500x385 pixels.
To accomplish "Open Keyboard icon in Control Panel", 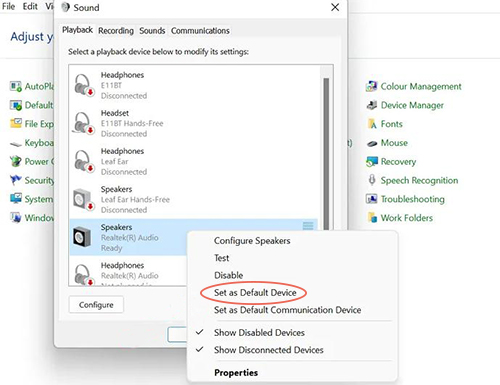I will pyautogui.click(x=16, y=144).
